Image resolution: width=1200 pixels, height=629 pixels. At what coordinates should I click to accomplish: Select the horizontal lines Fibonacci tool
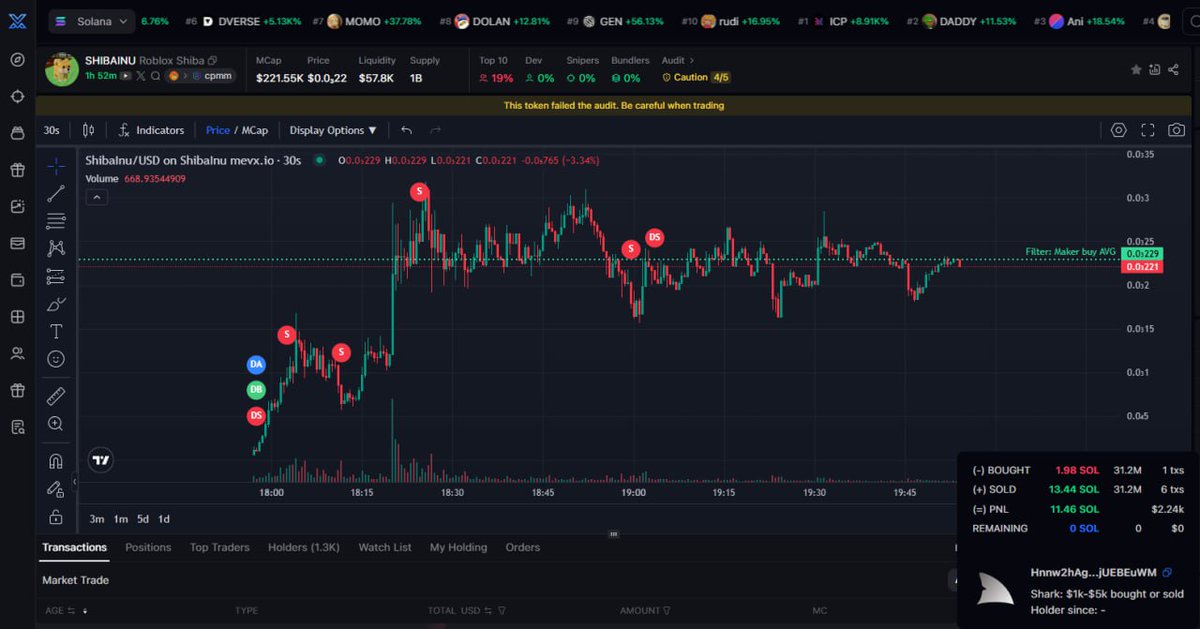coord(56,221)
